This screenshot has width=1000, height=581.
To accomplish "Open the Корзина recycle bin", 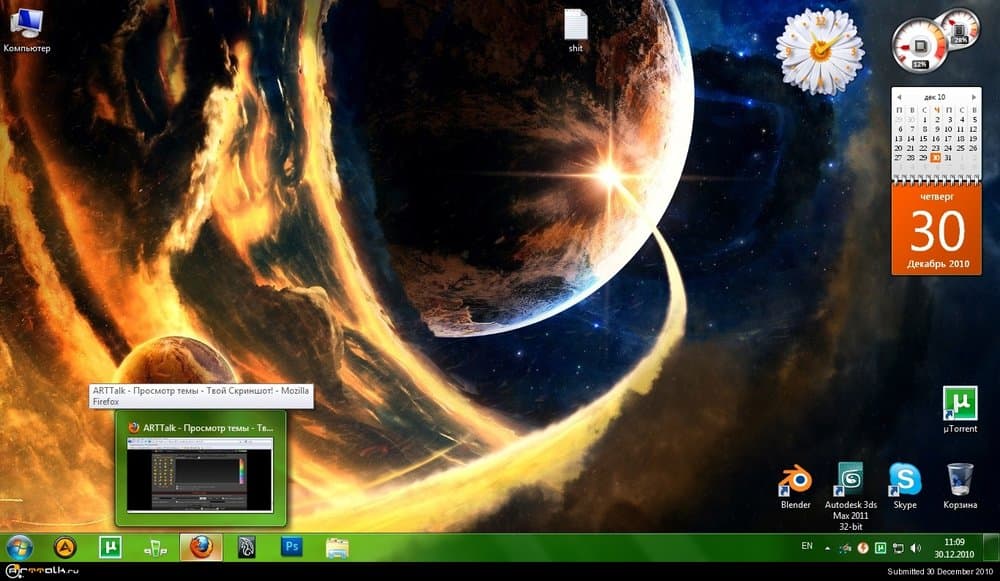I will tap(960, 482).
